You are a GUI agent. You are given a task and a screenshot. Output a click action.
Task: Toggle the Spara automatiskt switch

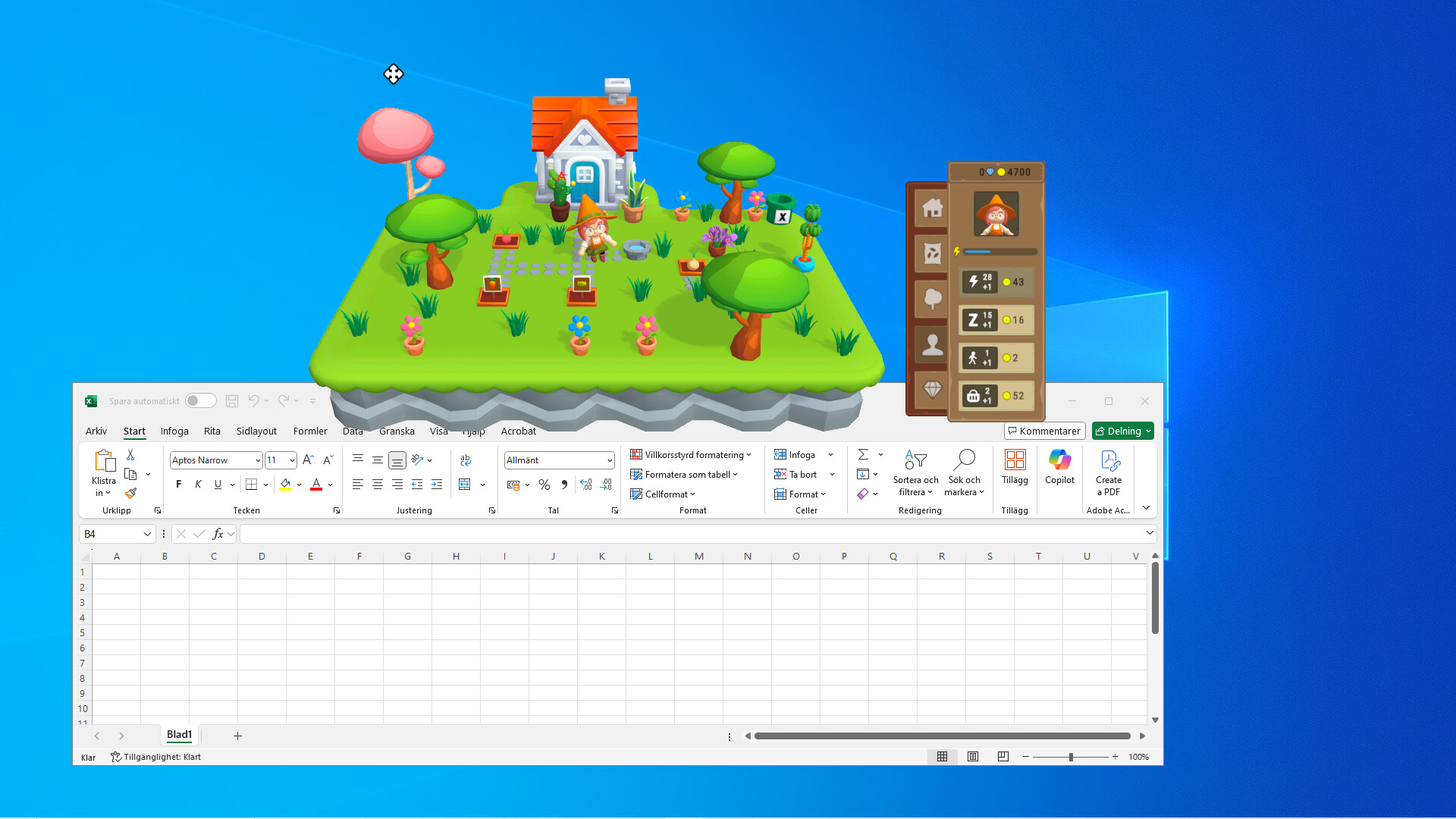[200, 400]
